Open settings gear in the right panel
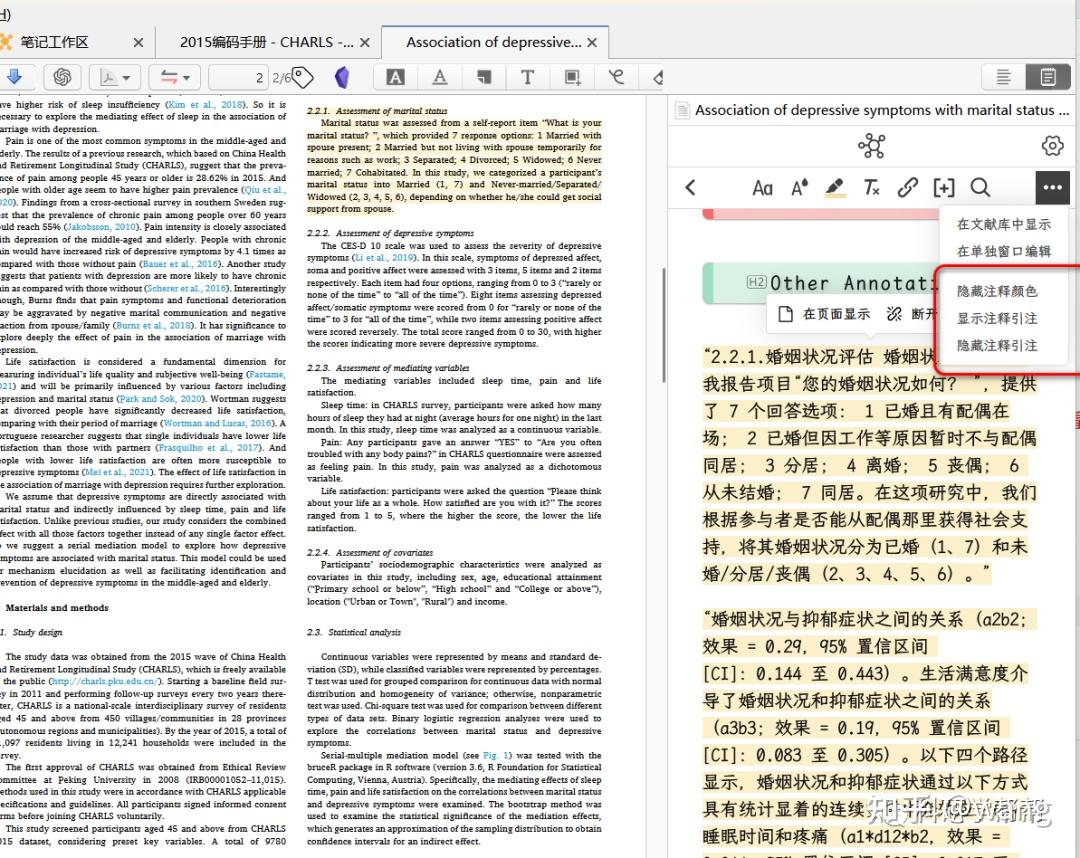 click(1052, 146)
